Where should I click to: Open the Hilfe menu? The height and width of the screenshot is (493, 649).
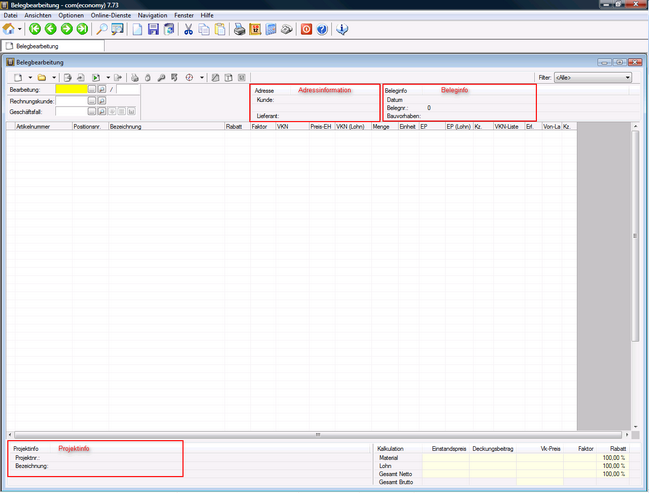(x=207, y=15)
